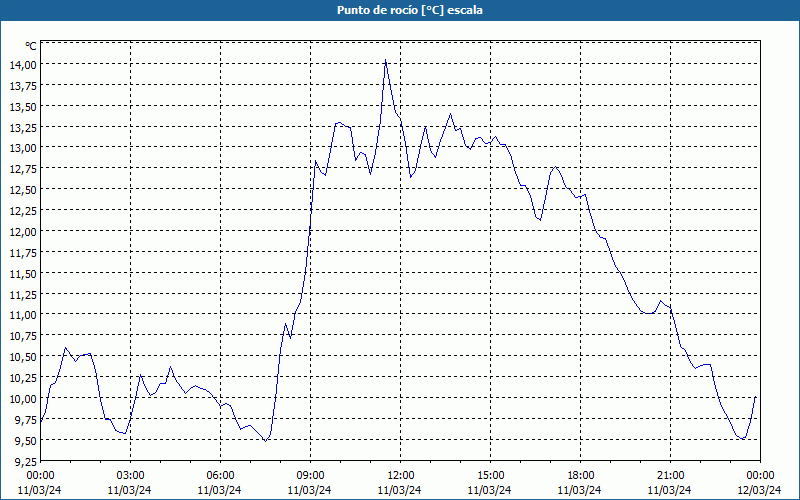Click the 12:00 time label
The width and height of the screenshot is (800, 500).
[x=401, y=476]
